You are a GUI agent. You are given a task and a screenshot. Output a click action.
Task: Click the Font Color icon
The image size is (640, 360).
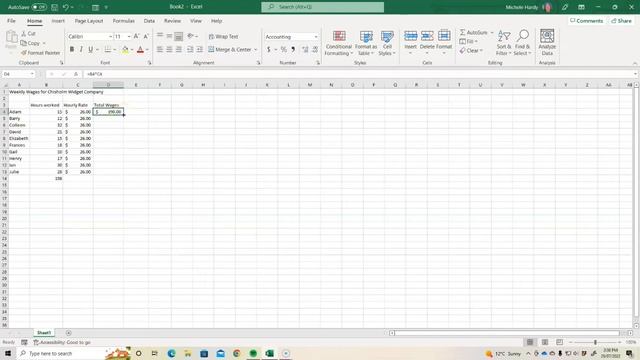coord(140,49)
